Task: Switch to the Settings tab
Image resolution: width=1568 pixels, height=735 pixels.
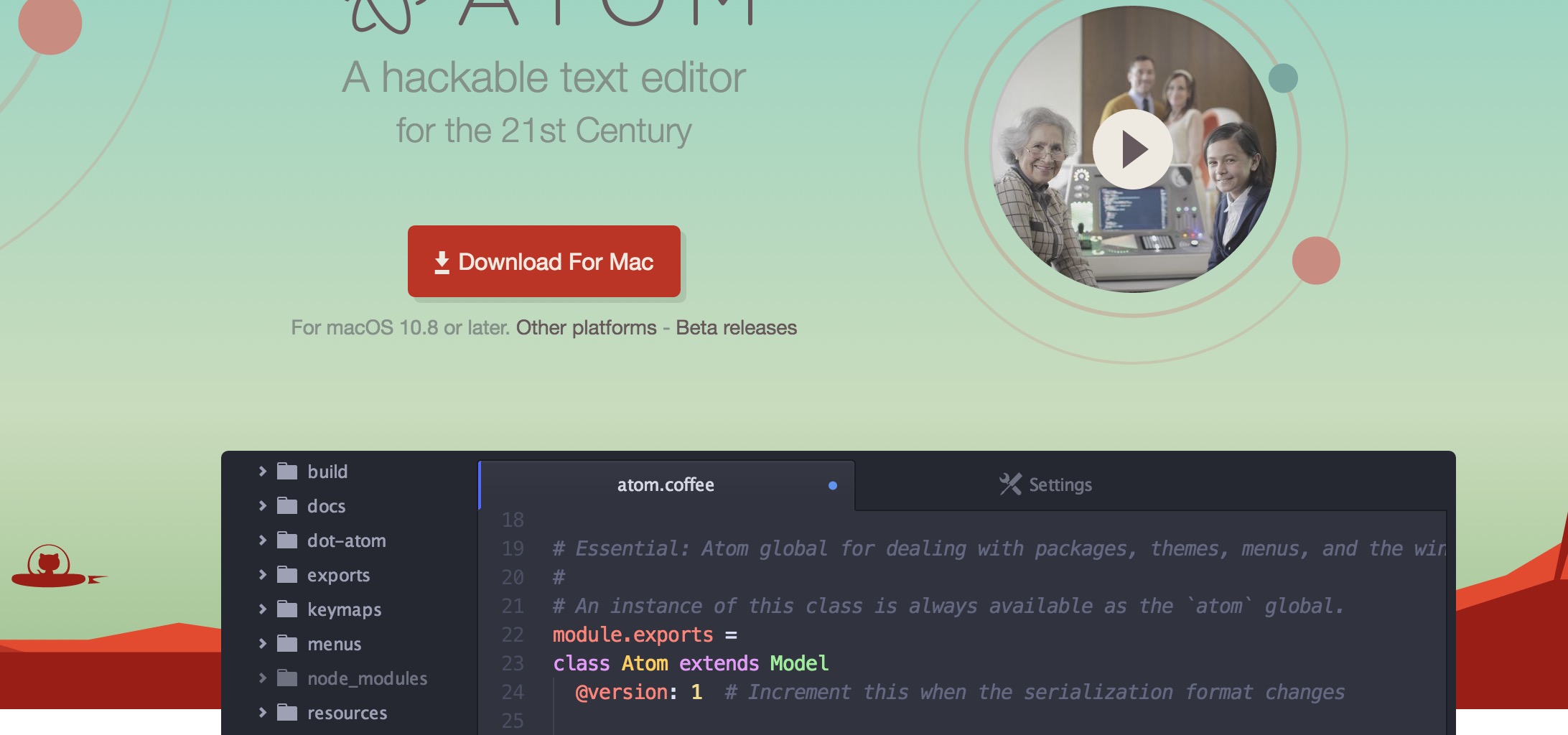Action: (x=1045, y=485)
